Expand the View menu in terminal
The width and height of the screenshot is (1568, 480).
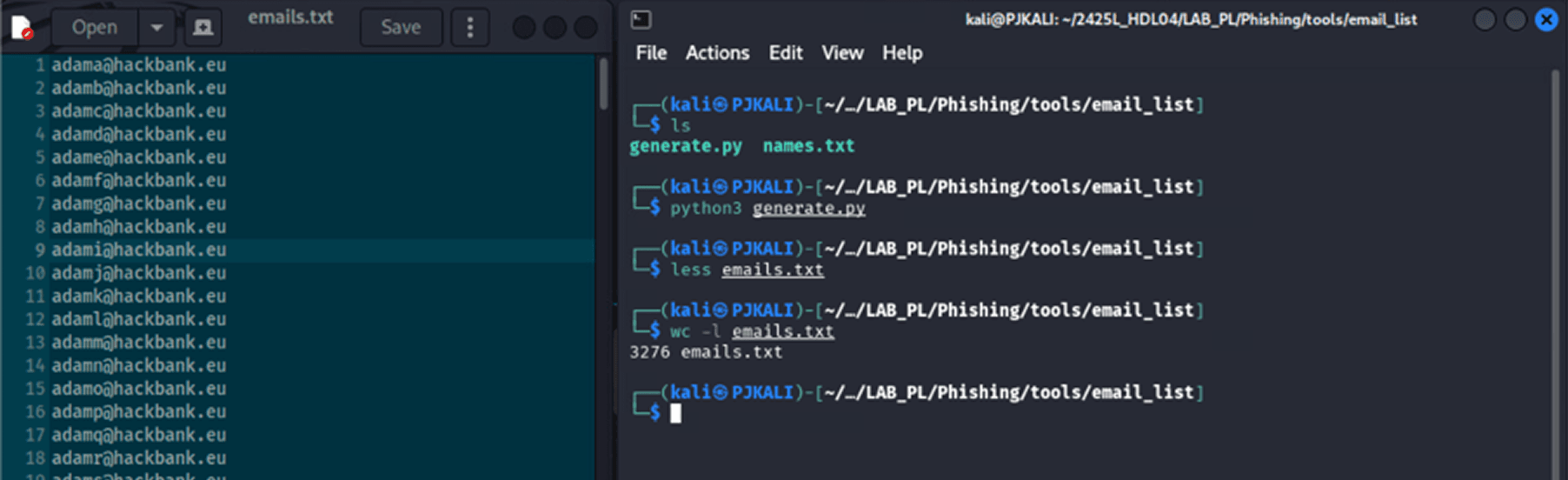click(x=842, y=53)
